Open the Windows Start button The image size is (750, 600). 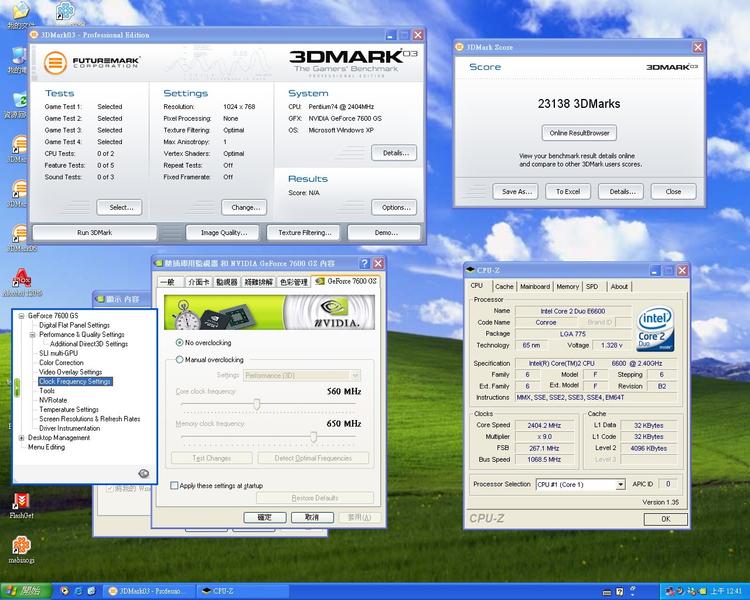click(x=26, y=591)
